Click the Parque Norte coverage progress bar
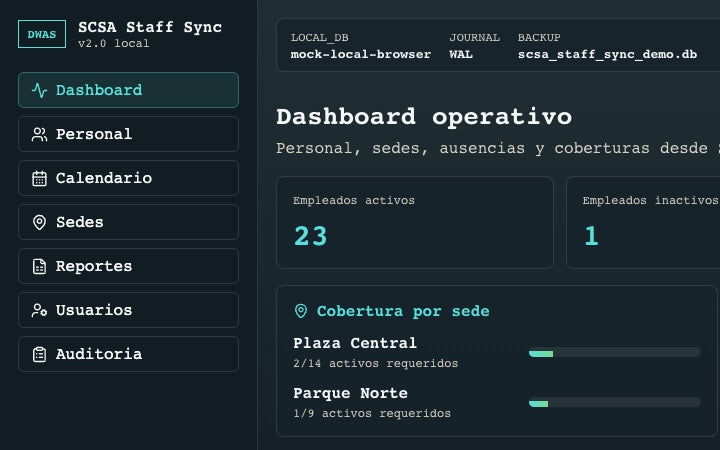 click(x=615, y=403)
